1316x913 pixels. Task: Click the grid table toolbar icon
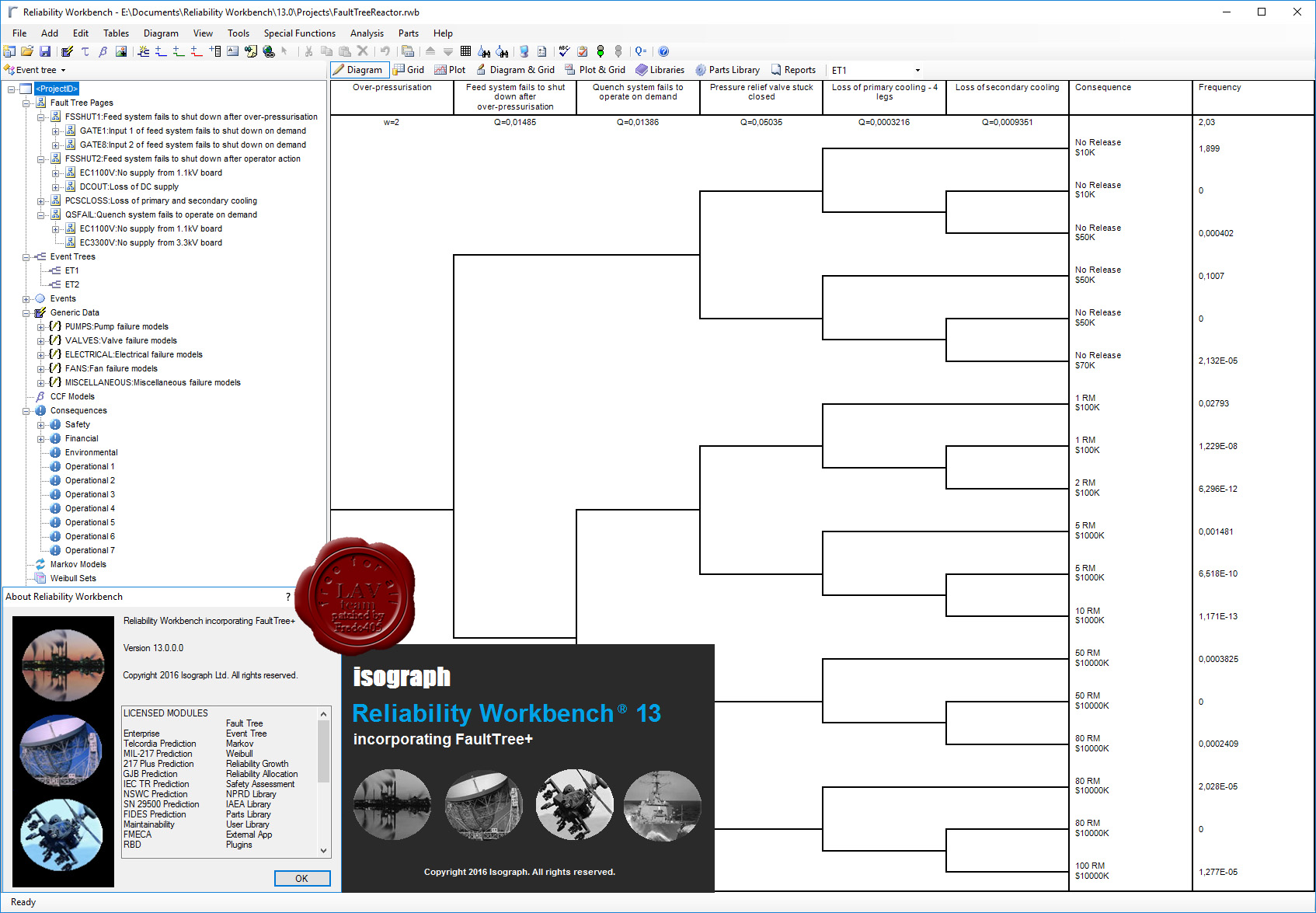pyautogui.click(x=466, y=51)
